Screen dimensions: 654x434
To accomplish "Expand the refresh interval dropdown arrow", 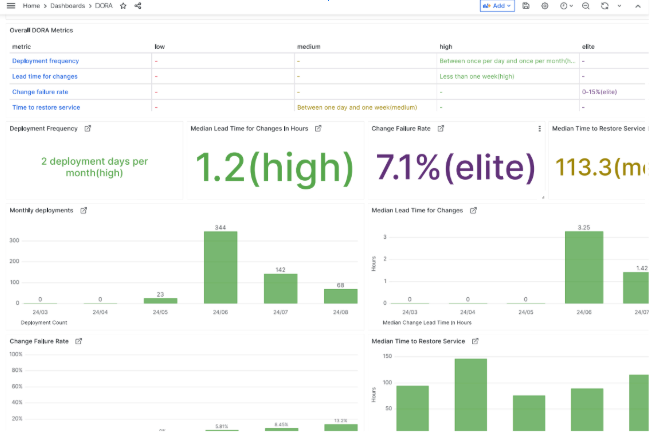I will click(x=617, y=6).
